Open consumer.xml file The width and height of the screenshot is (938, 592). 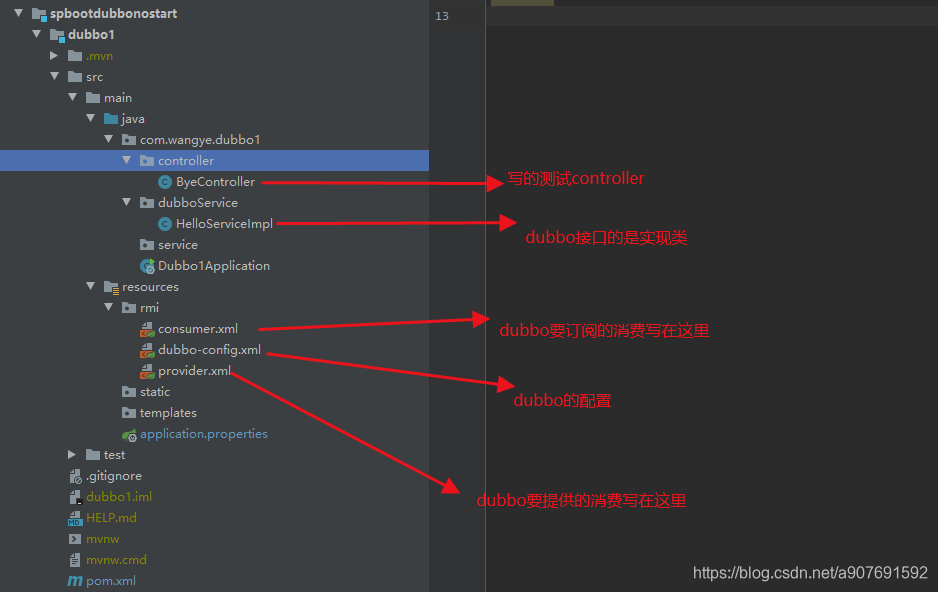(x=197, y=329)
